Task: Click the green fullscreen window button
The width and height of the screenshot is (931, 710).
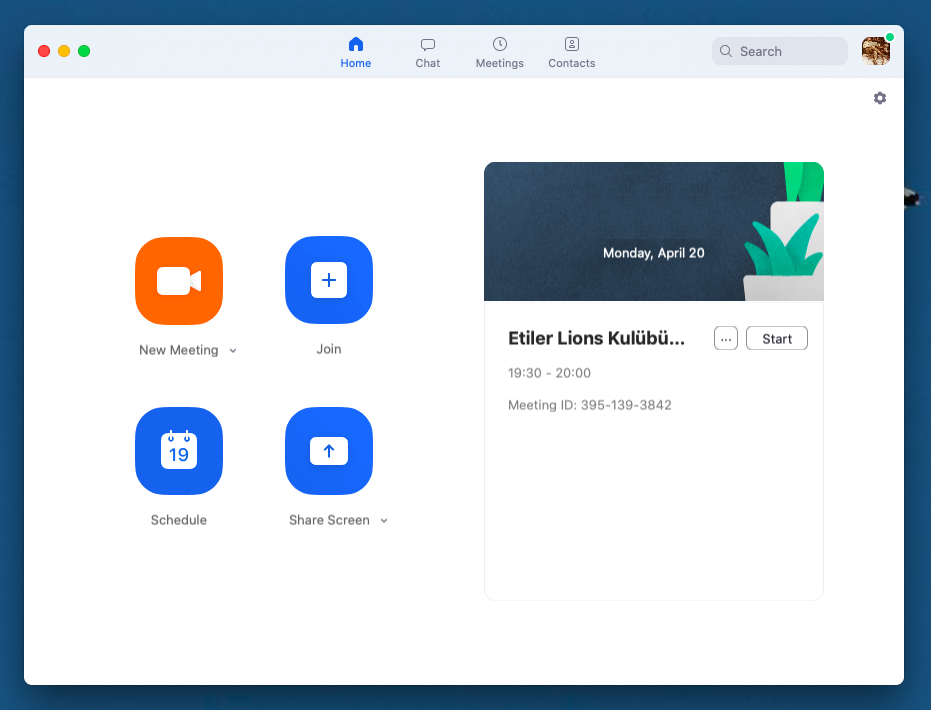Action: tap(84, 51)
